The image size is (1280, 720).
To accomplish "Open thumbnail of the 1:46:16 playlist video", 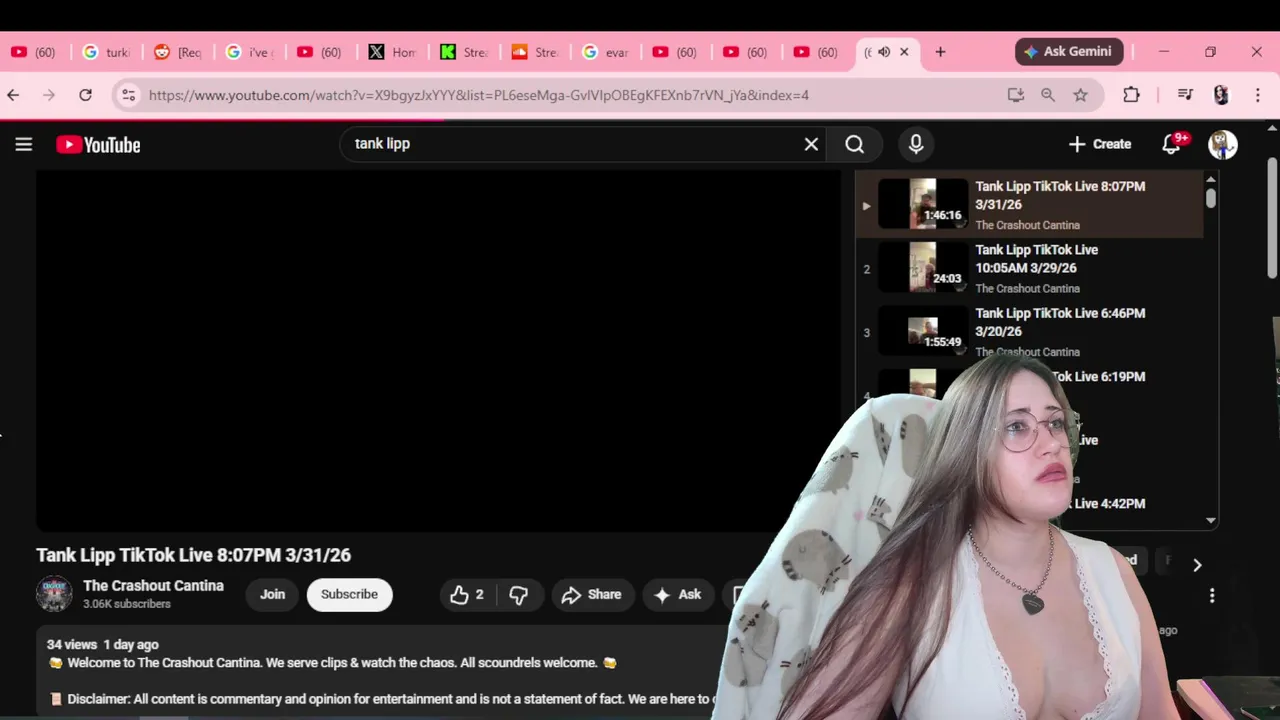I will pos(923,204).
